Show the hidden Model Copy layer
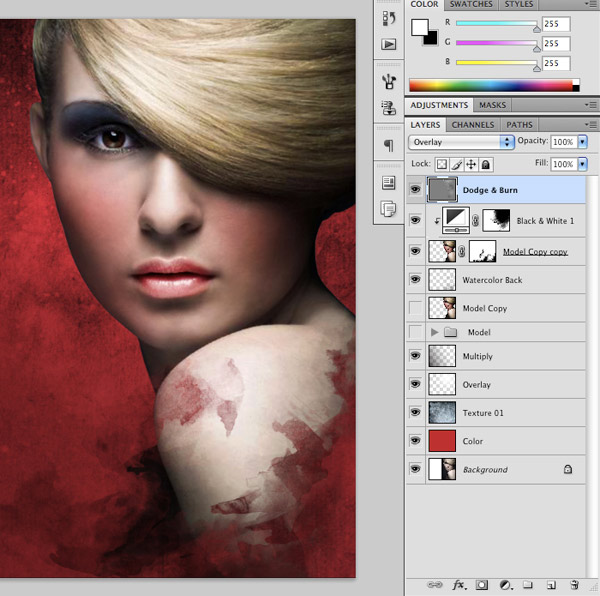The width and height of the screenshot is (600, 596). click(x=415, y=308)
